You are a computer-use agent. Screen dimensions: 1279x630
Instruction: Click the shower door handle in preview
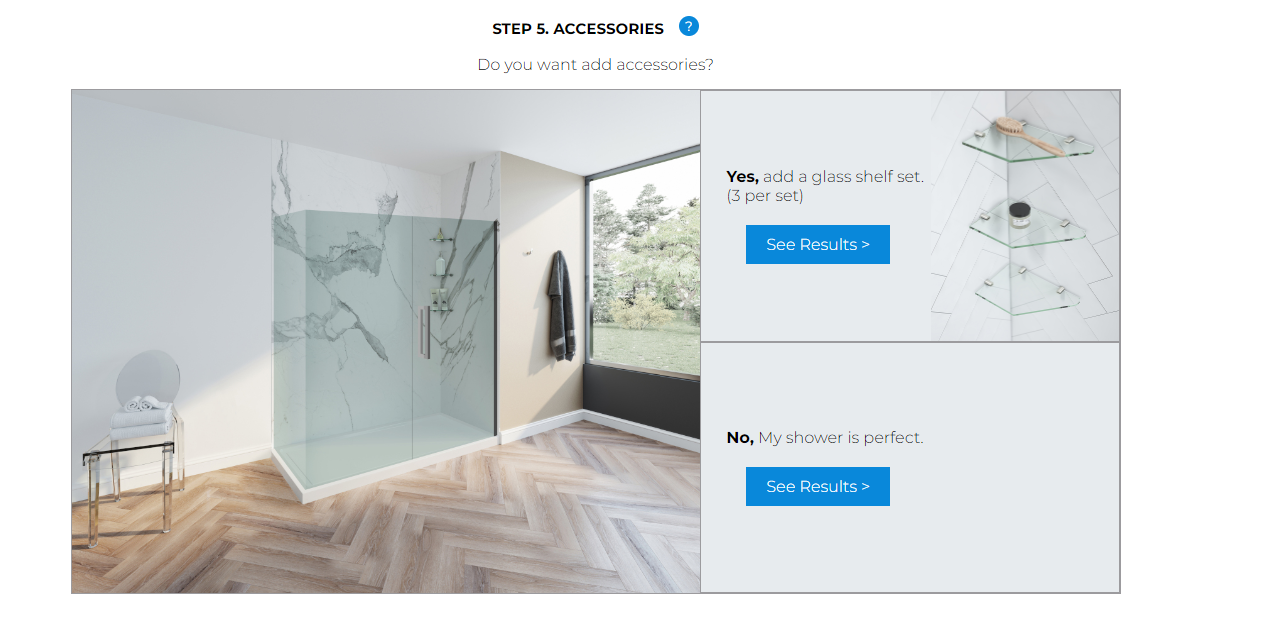pos(425,332)
